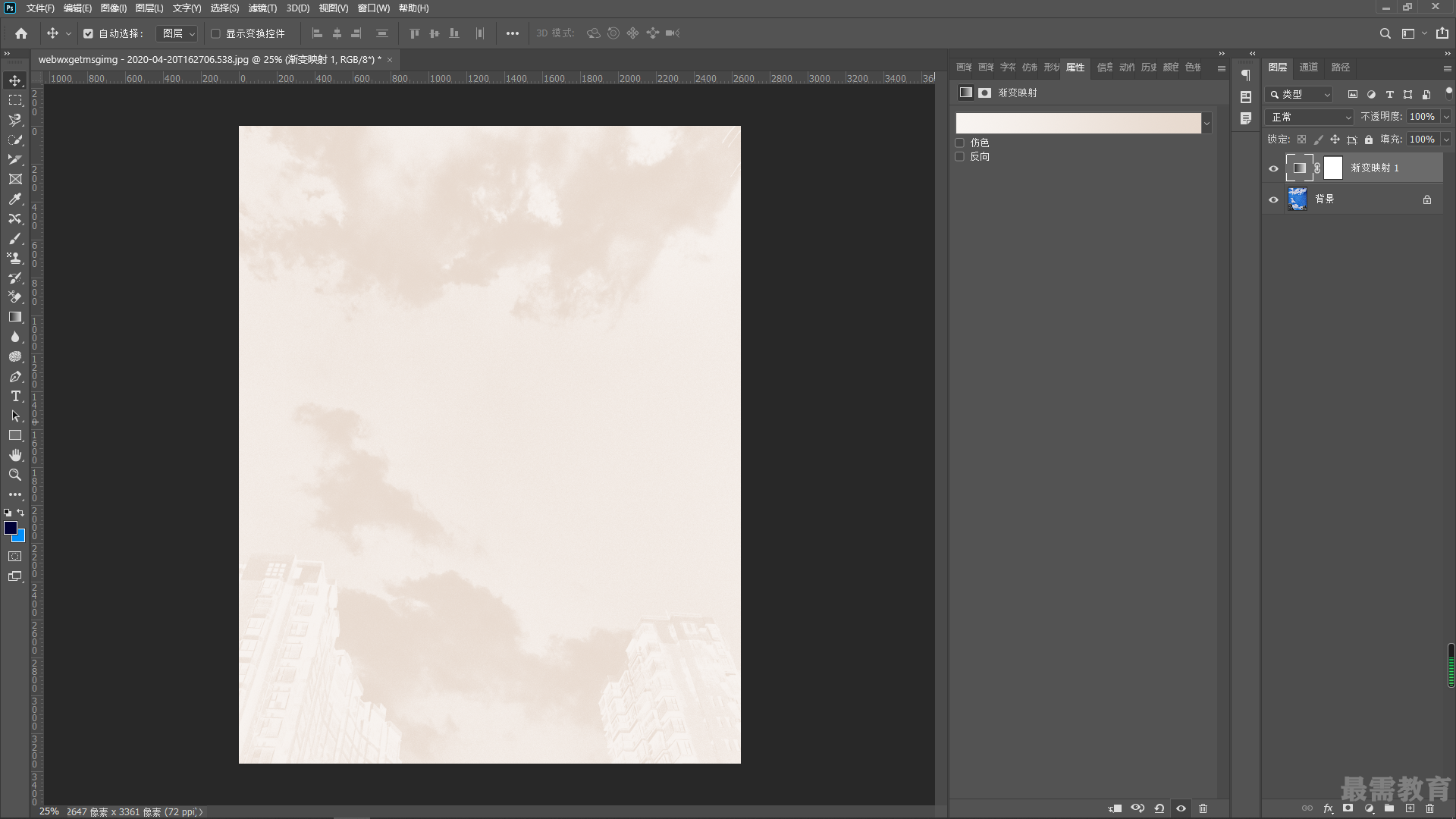Screen dimensions: 1456x819
Task: Click the more options ellipsis in options bar
Action: pos(513,33)
